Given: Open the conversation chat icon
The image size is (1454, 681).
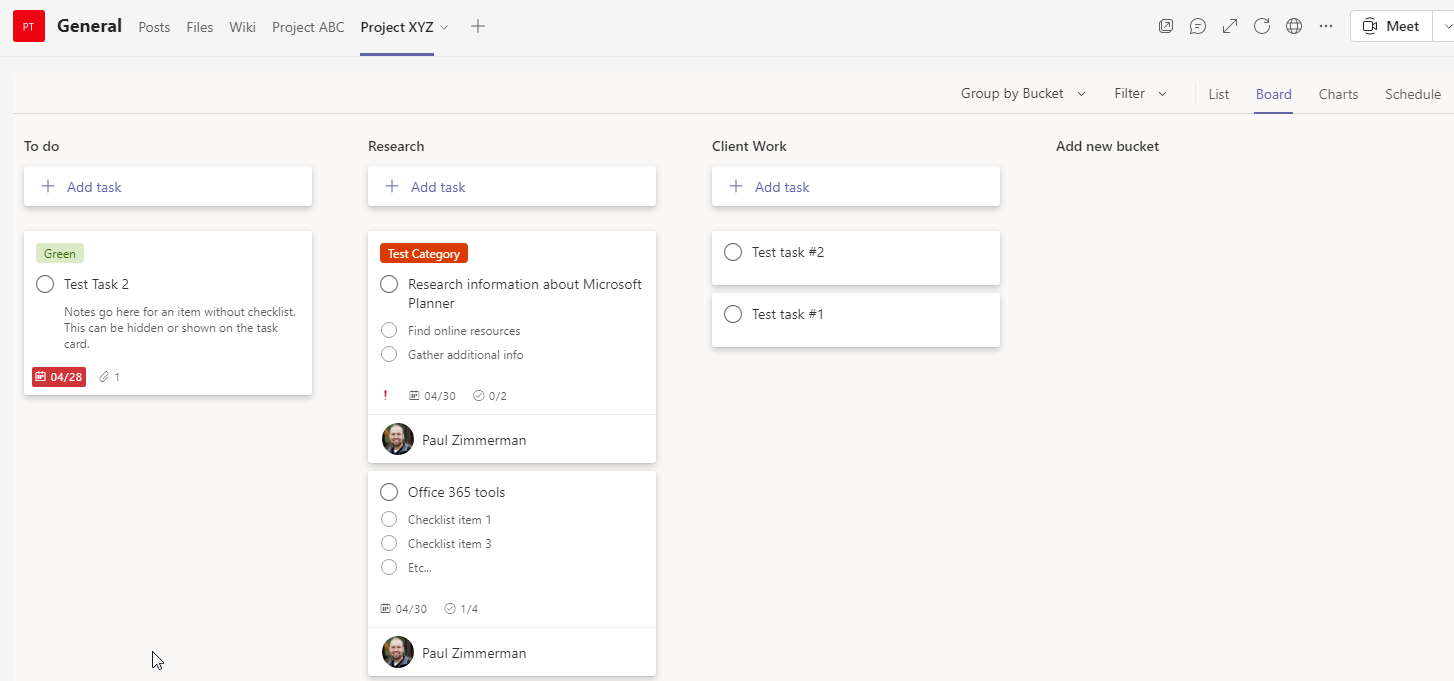Looking at the screenshot, I should coord(1198,26).
